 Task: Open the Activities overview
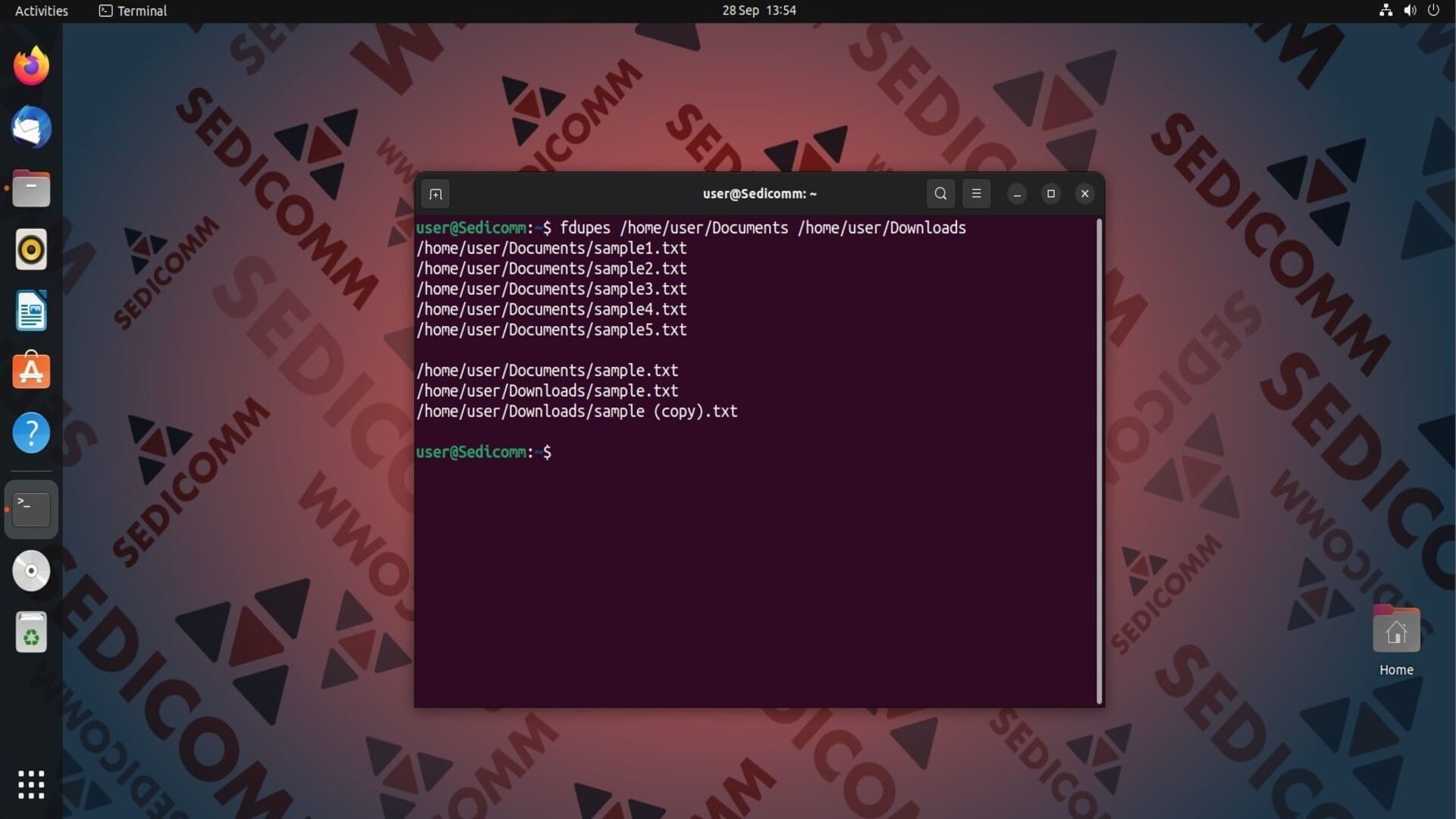coord(42,11)
